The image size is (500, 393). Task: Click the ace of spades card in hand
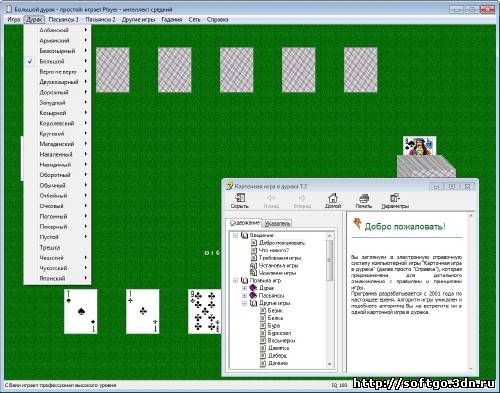coord(81,312)
